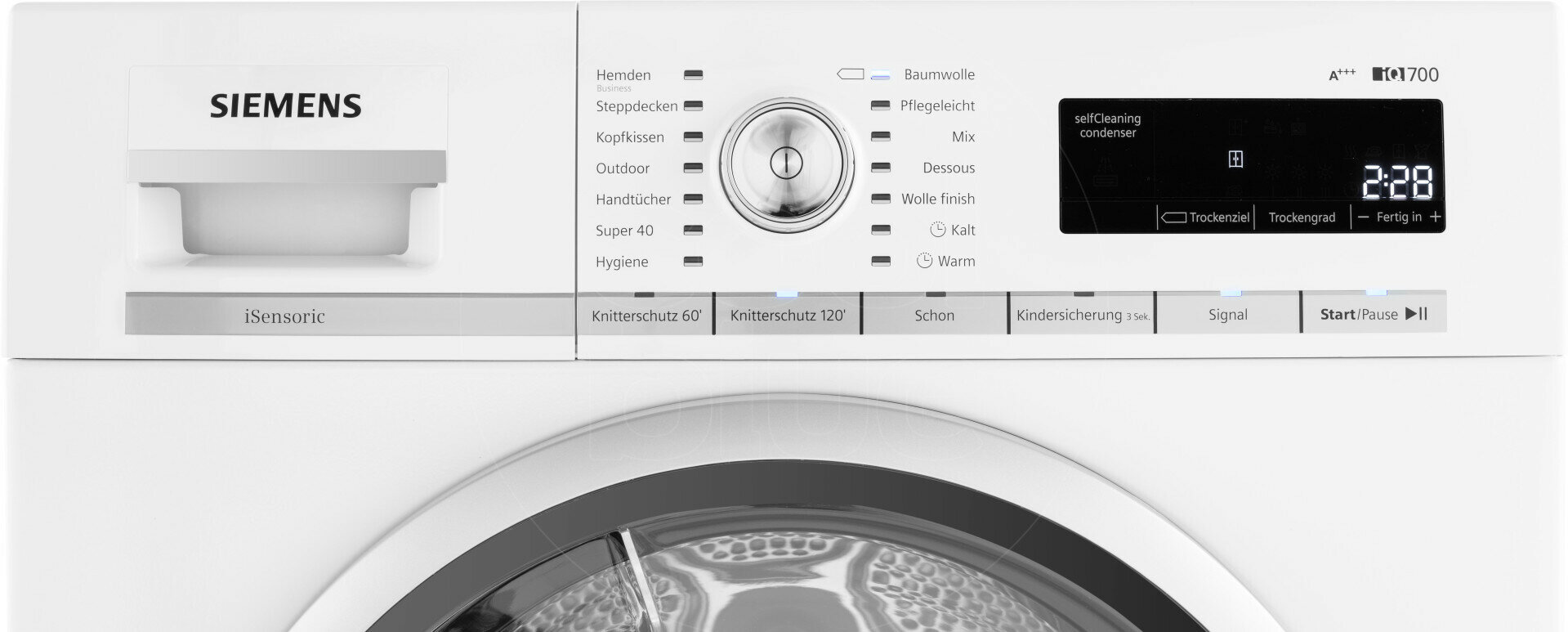Click the indicator bar beside Hemden
The height and width of the screenshot is (632, 1568).
tap(693, 74)
